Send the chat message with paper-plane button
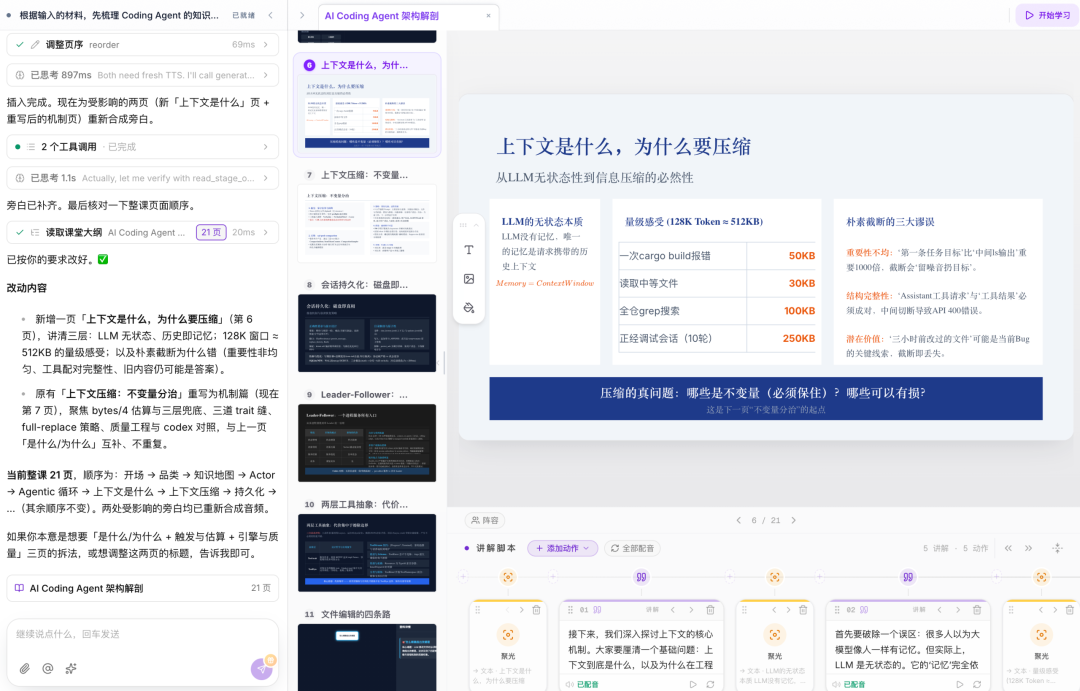 pyautogui.click(x=262, y=668)
